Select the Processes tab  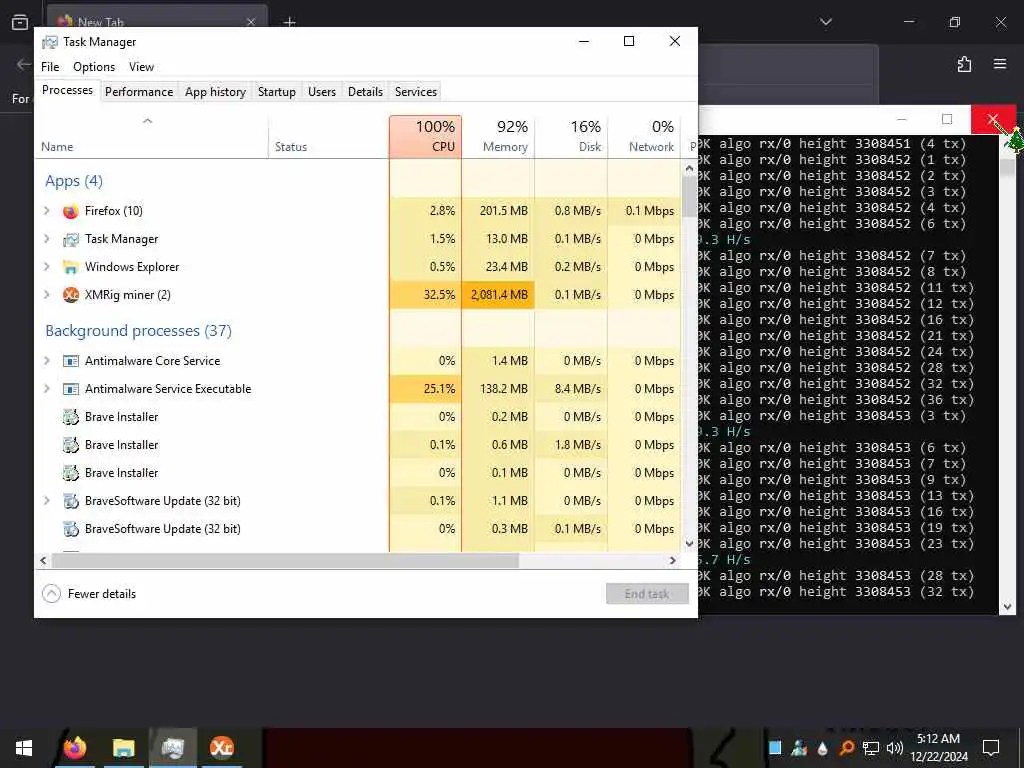point(67,90)
